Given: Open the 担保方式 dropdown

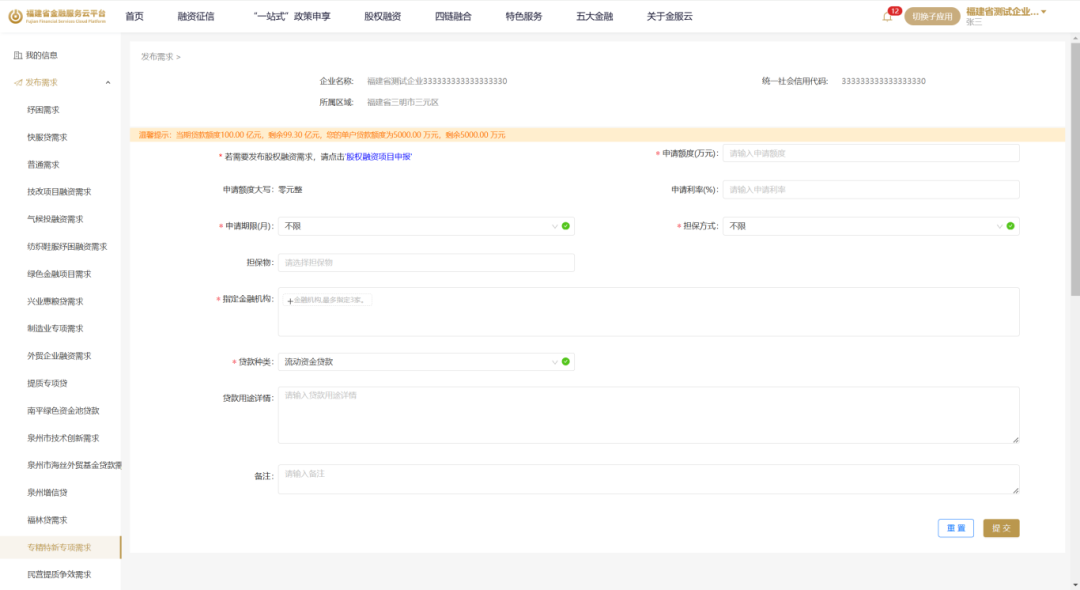Looking at the screenshot, I should pos(1000,226).
